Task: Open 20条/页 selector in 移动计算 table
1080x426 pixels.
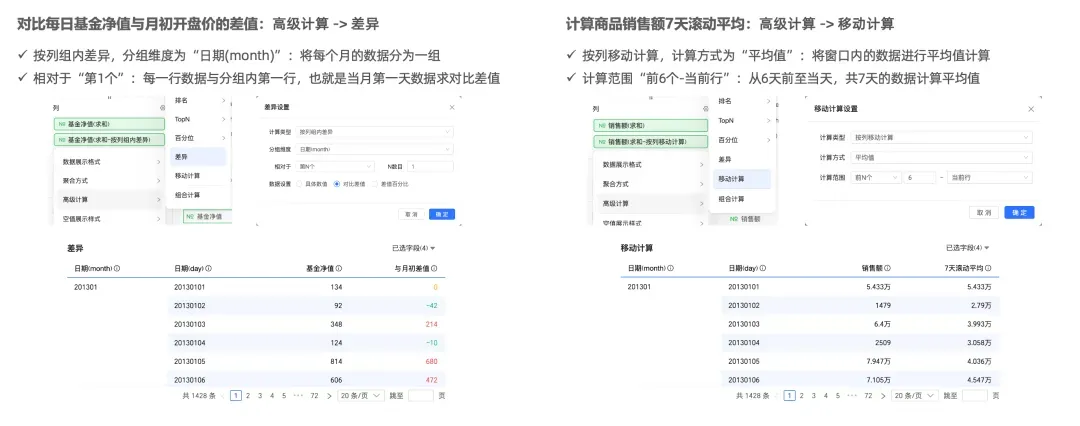Action: coord(915,396)
